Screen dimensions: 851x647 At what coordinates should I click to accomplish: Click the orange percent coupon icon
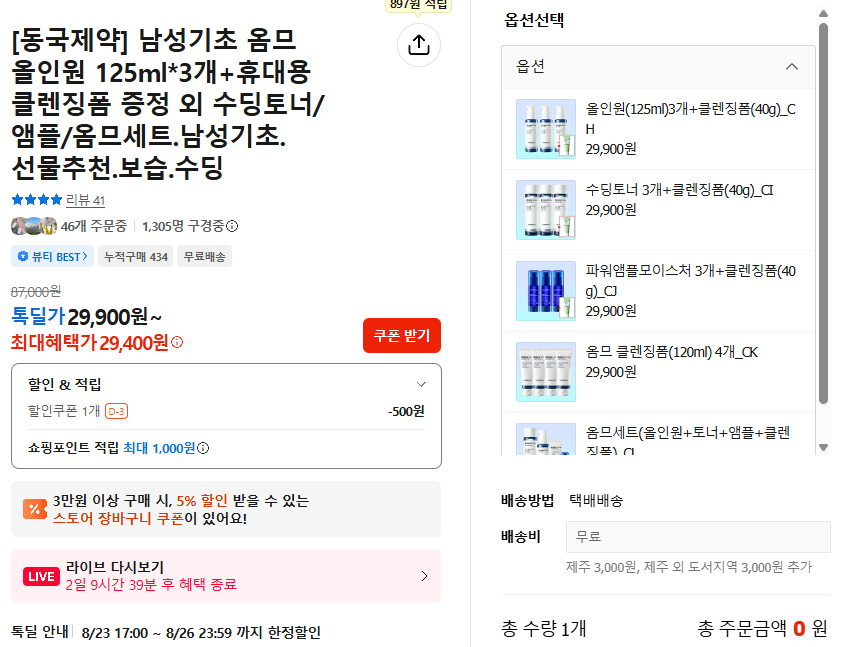(35, 509)
